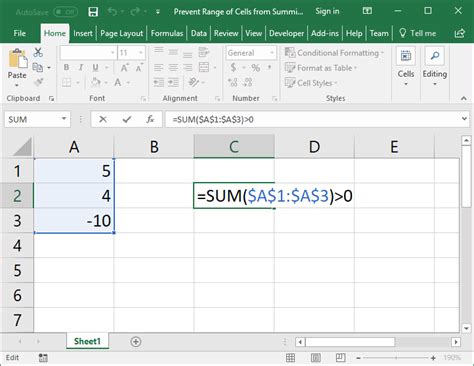Screen dimensions: 474x366
Task: Click the Cut scissors icon
Action: coord(38,52)
